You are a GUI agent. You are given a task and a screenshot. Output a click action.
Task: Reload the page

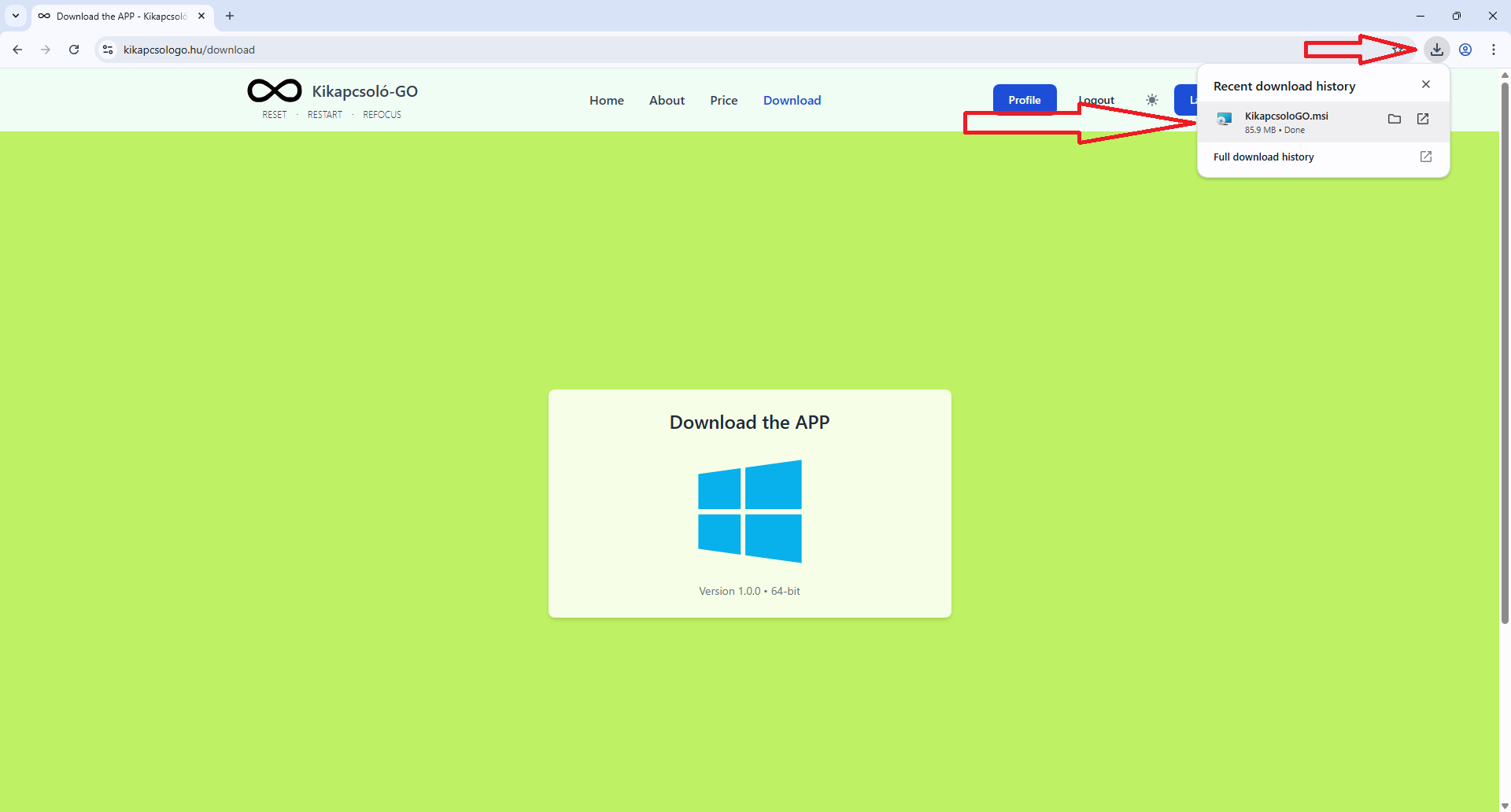pos(74,50)
